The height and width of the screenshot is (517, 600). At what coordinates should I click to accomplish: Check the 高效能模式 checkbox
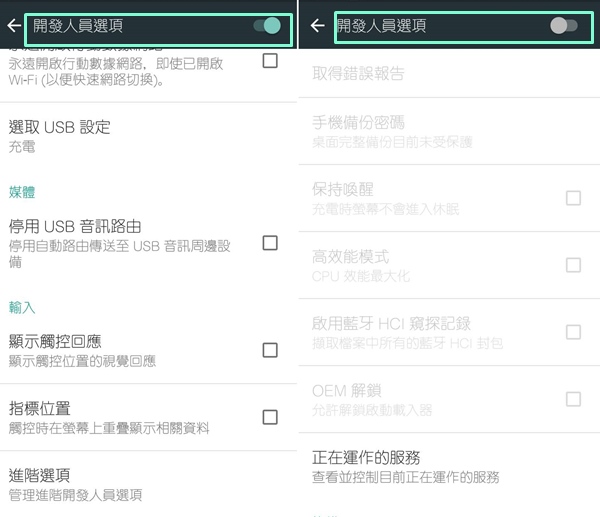(573, 265)
